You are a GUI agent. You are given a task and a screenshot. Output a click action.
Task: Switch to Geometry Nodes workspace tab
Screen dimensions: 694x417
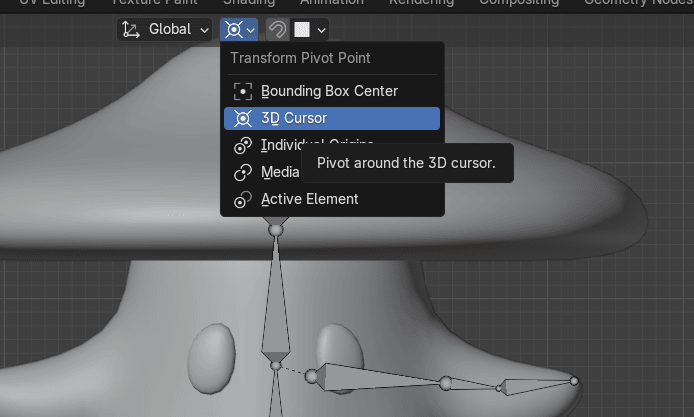638,3
